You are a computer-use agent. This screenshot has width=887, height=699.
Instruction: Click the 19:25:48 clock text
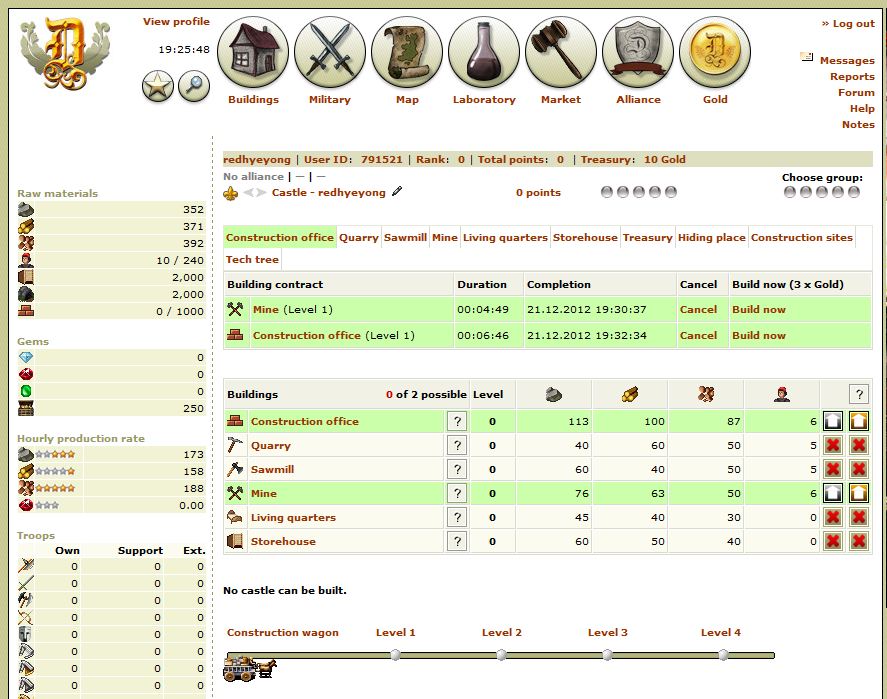coord(184,50)
